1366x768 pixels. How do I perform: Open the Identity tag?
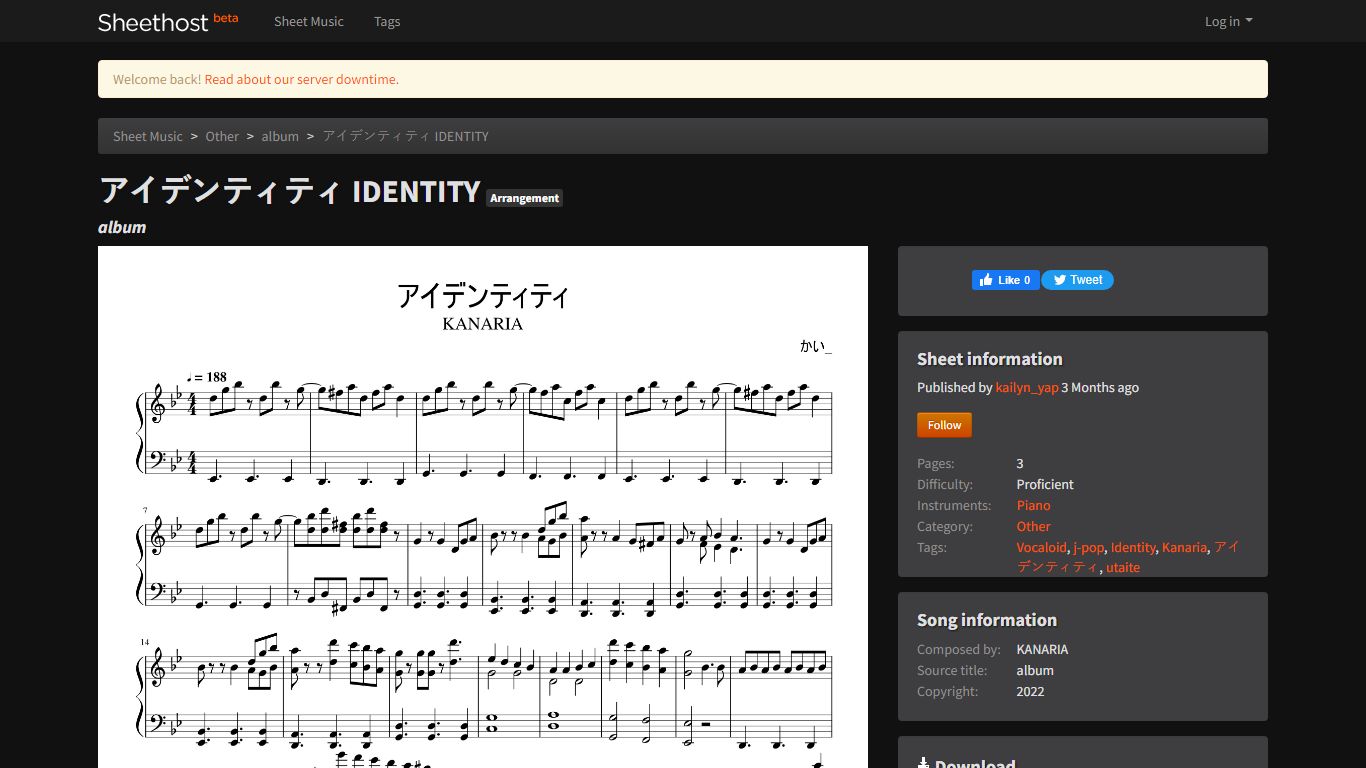1133,547
